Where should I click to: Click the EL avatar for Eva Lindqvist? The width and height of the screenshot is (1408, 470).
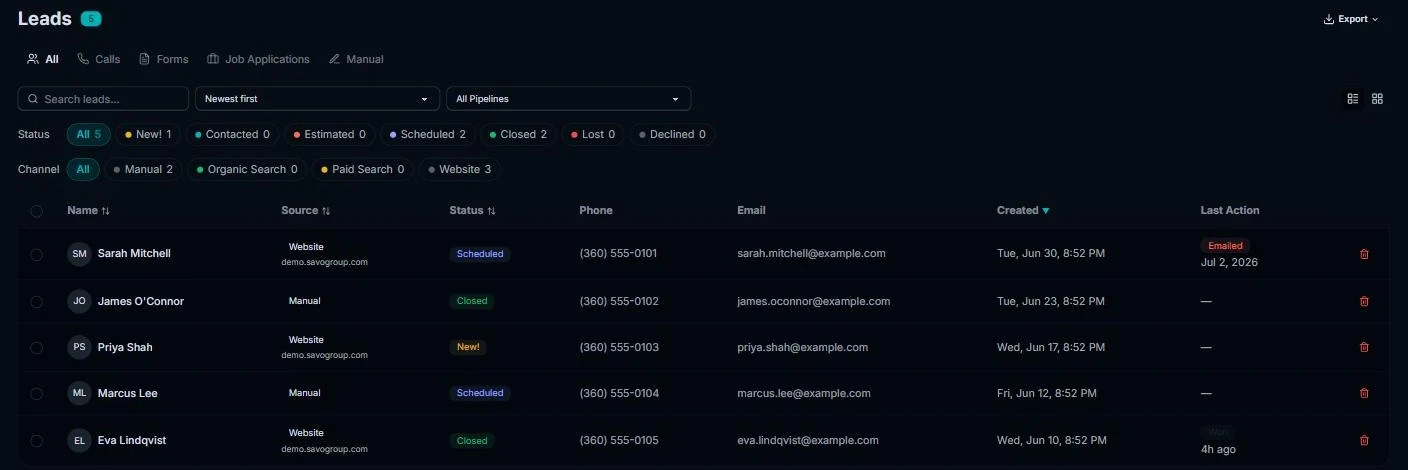pyautogui.click(x=79, y=440)
